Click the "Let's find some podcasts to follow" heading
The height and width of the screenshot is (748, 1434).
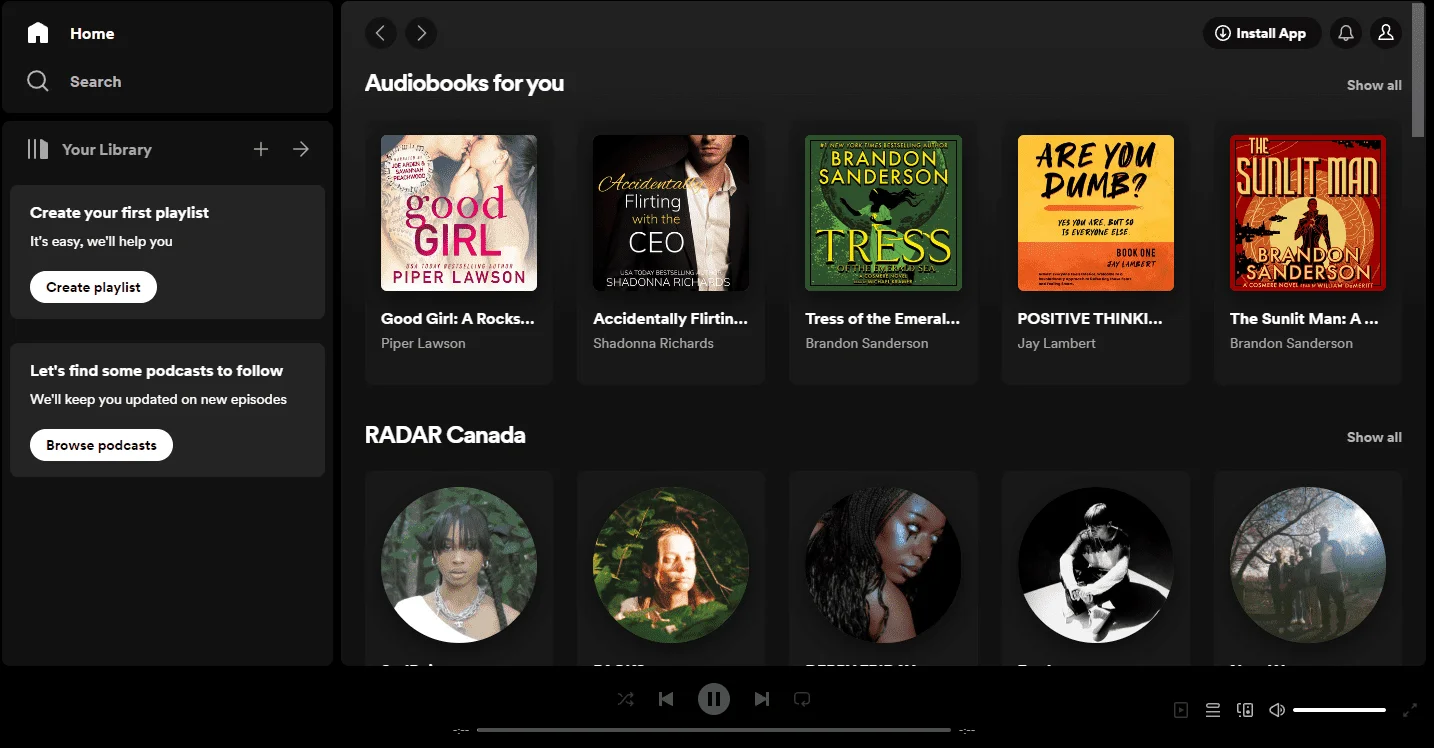(x=156, y=371)
